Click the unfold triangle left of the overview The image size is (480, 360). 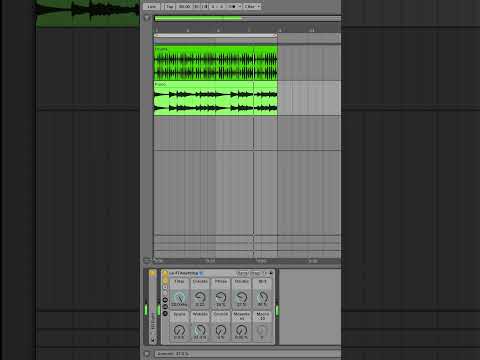(x=147, y=18)
